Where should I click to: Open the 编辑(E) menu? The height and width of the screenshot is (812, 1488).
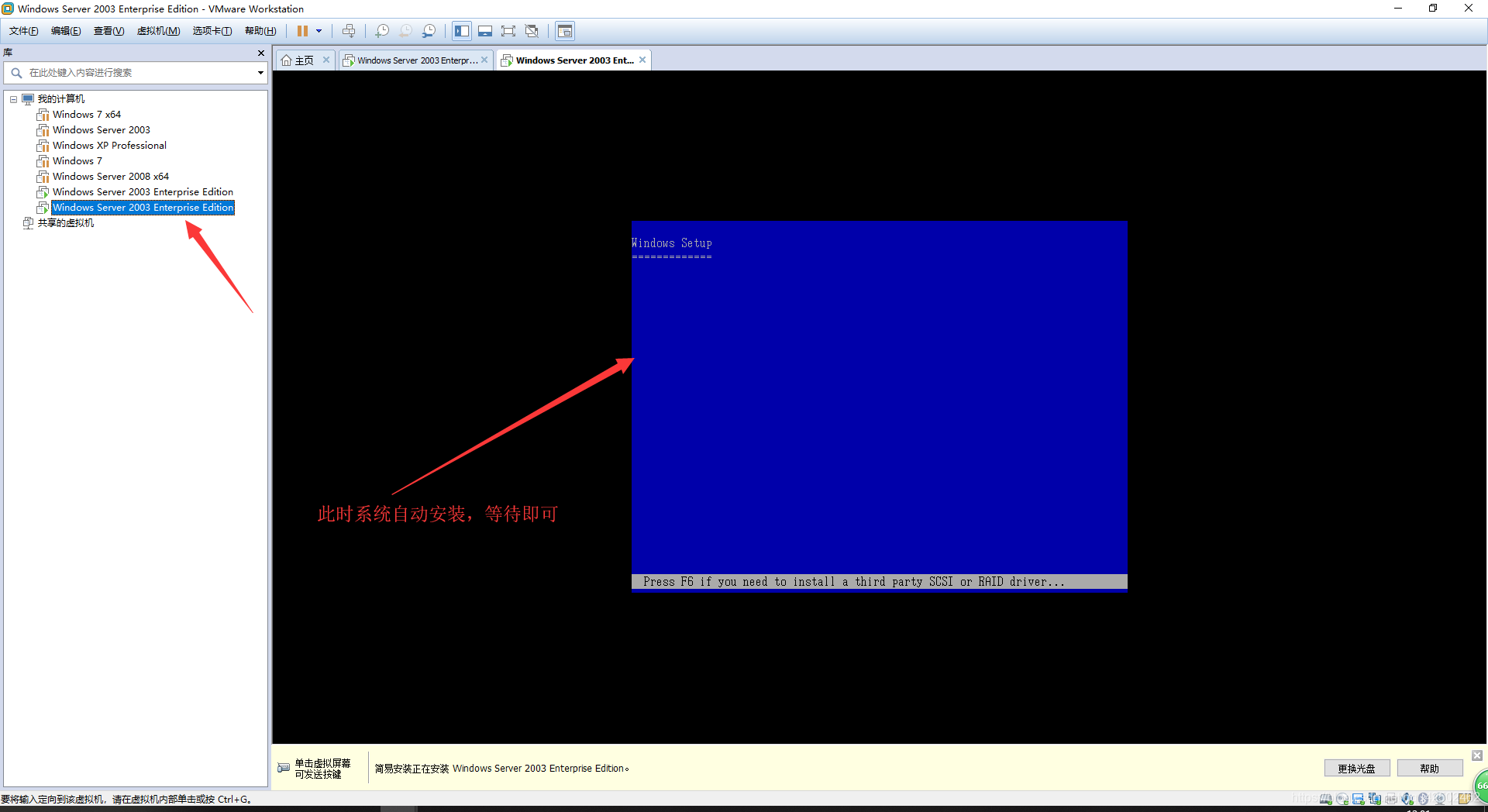point(66,31)
